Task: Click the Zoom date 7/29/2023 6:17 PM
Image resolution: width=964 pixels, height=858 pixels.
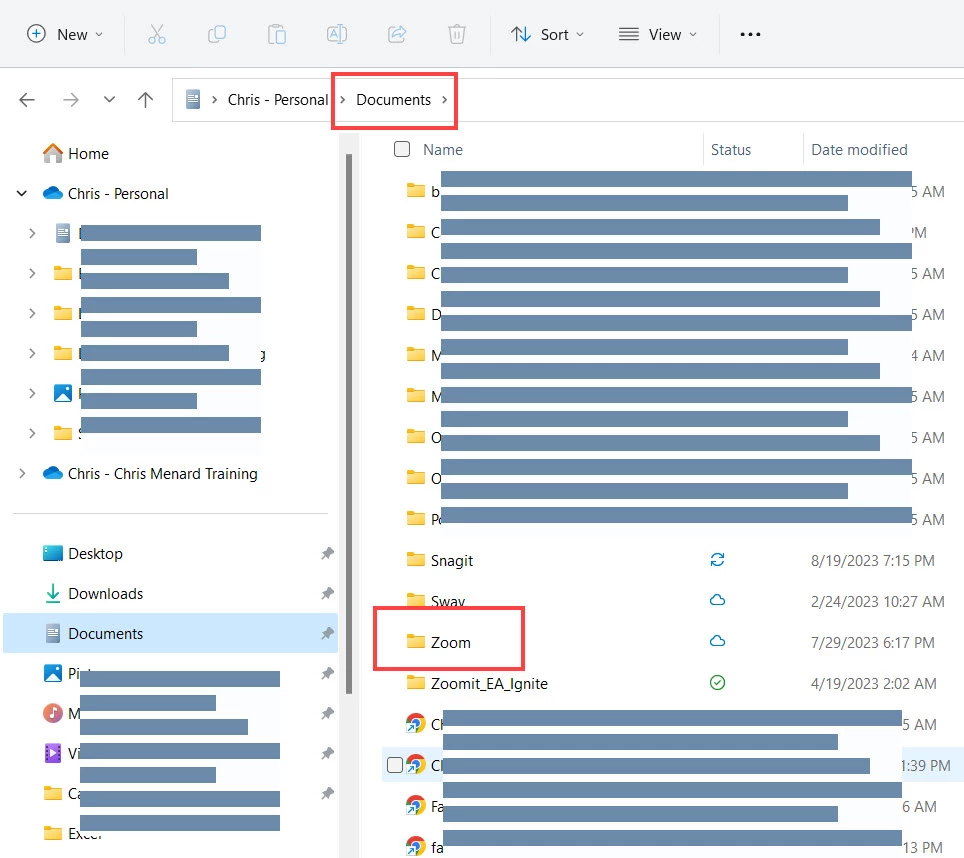Action: click(x=872, y=643)
